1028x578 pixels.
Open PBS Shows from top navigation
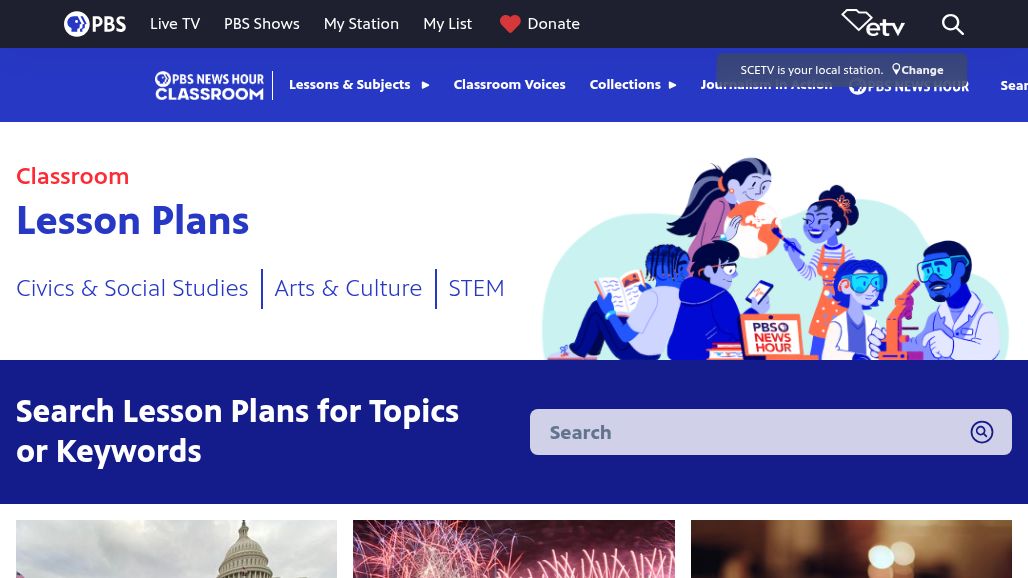(262, 24)
